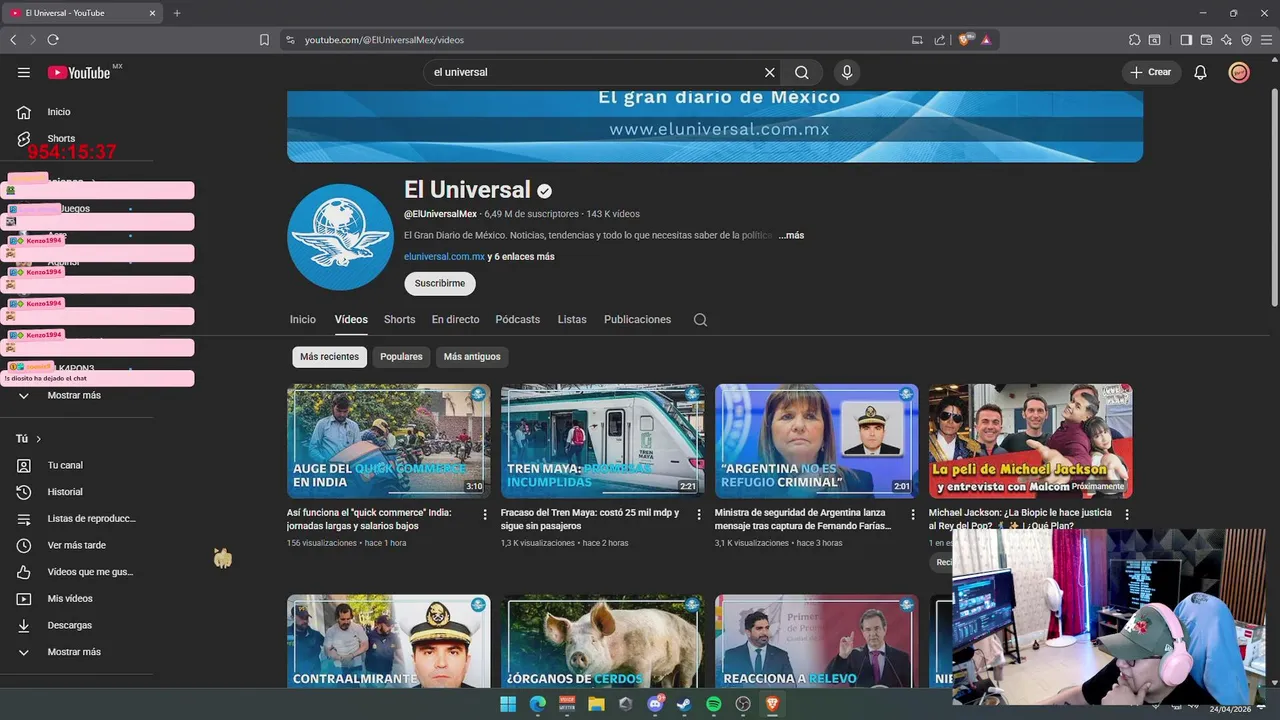Open the Brave Shields lion icon
The width and height of the screenshot is (1280, 720).
pos(965,40)
